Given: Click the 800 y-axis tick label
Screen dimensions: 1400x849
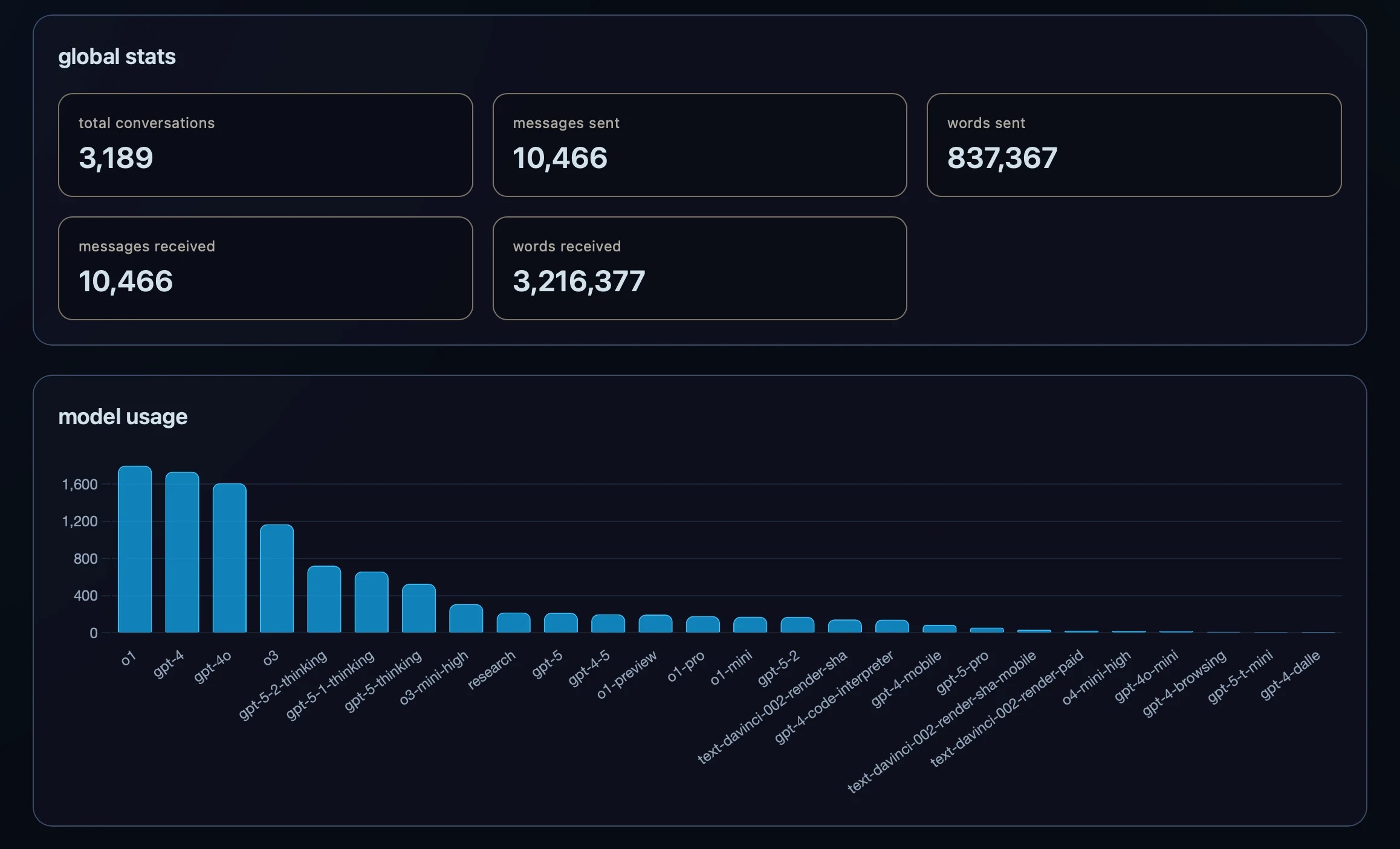Looking at the screenshot, I should click(85, 559).
